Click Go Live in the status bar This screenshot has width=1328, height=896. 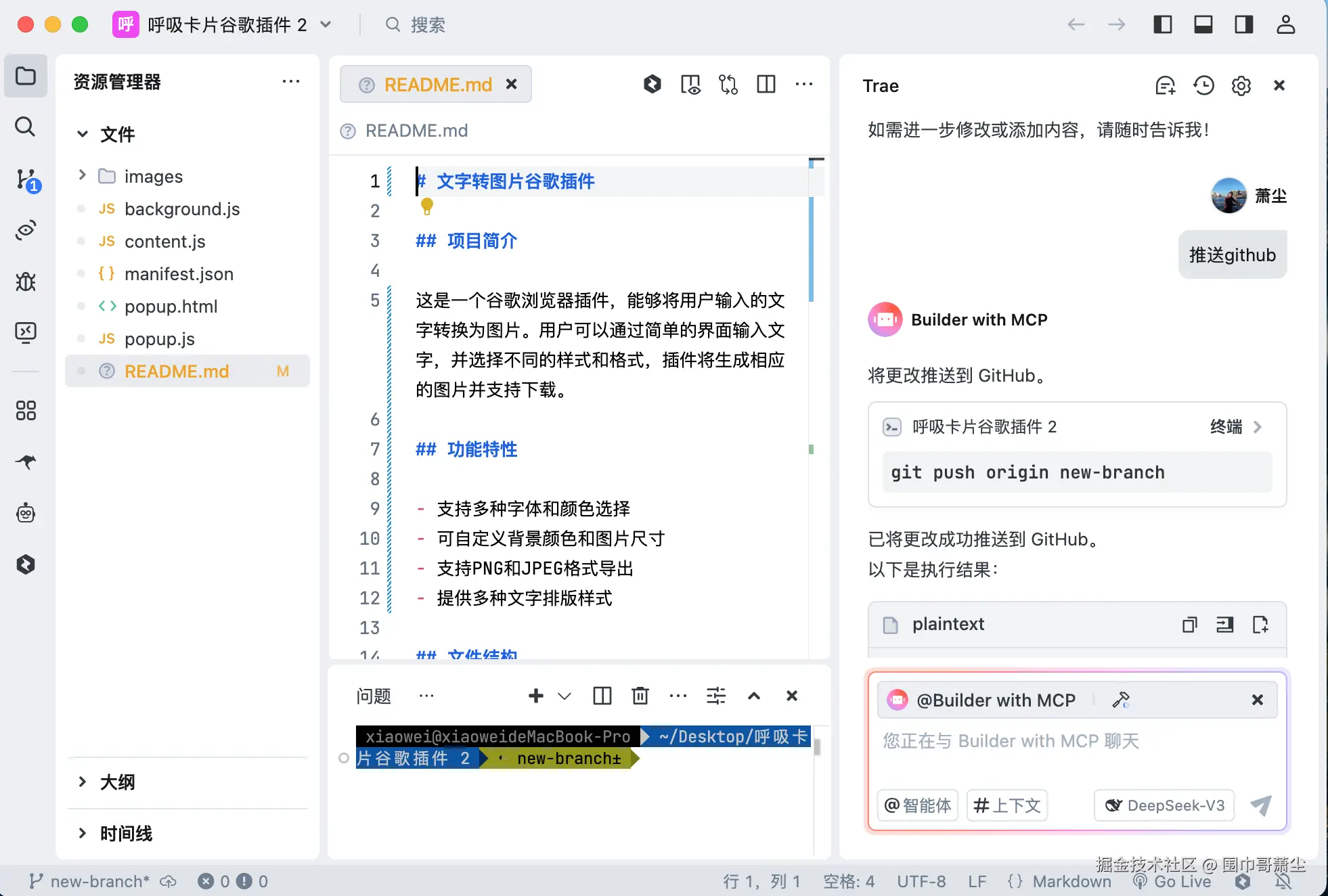1176,881
